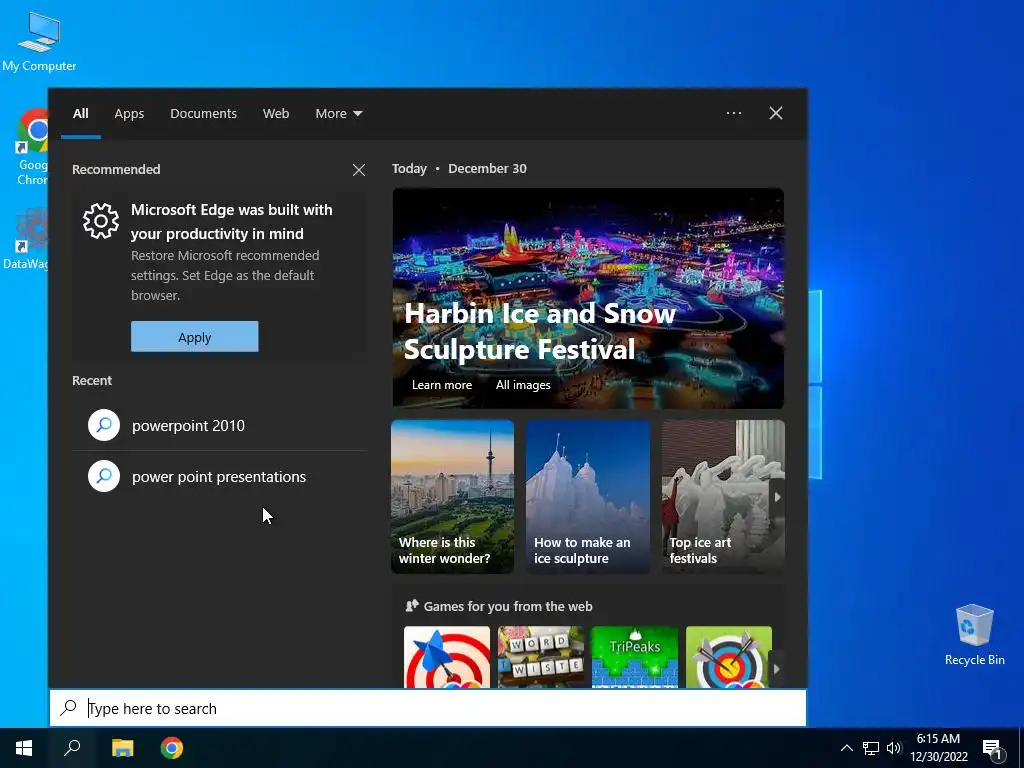Click magnifier icon beside power point presentations
The width and height of the screenshot is (1024, 768).
(x=104, y=476)
